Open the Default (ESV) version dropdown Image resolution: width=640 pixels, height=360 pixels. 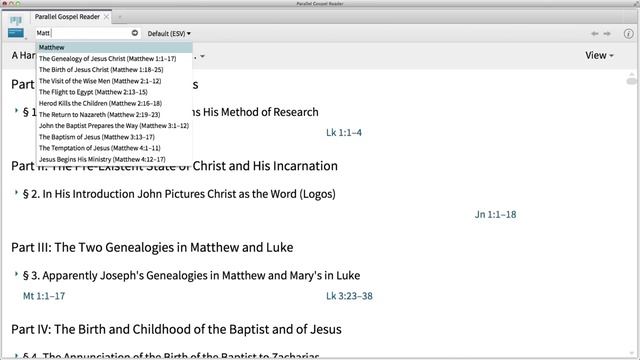click(x=169, y=33)
